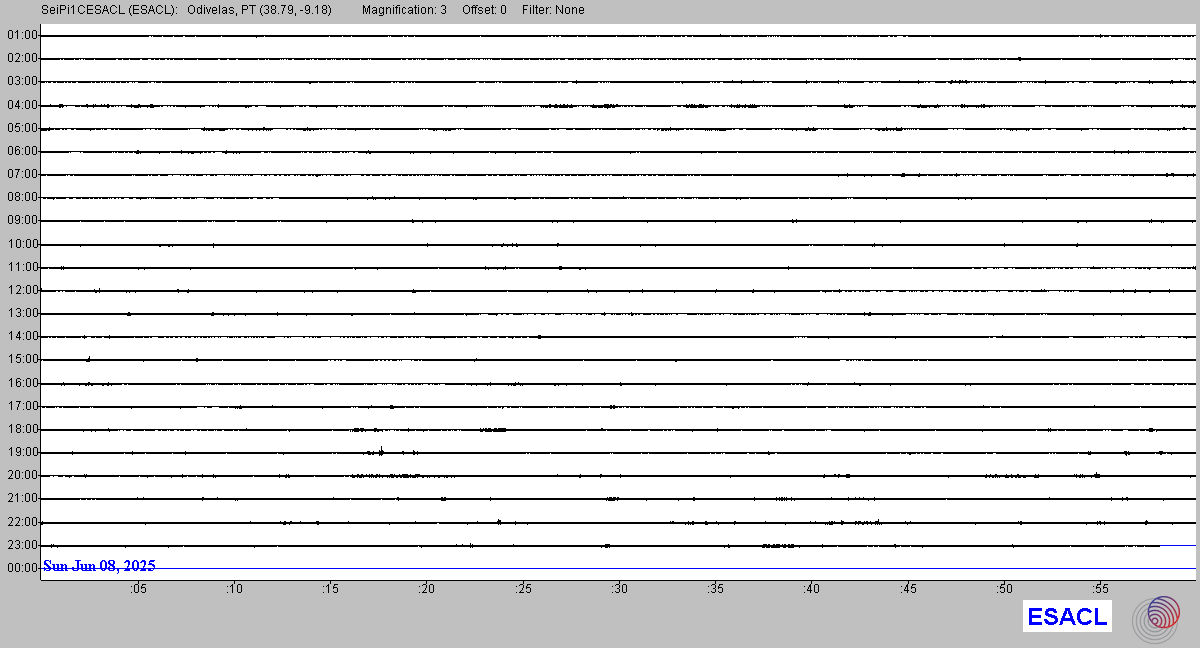Screen dimensions: 1200x648
Task: Click the :55 minute axis label
Action: (1100, 589)
